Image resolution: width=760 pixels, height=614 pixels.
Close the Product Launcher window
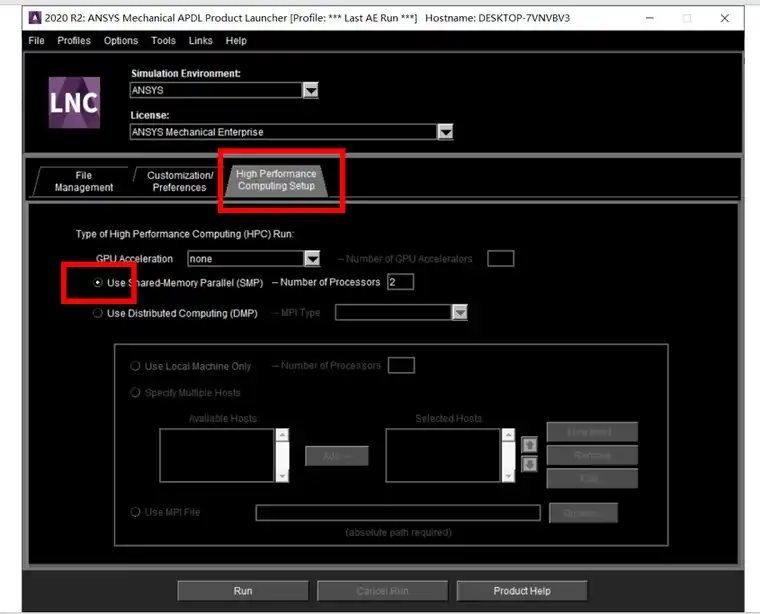point(725,18)
